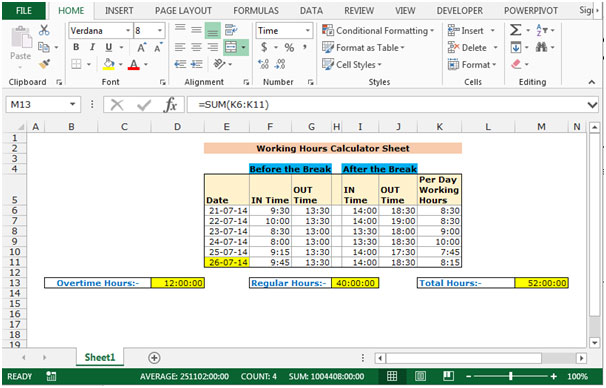
Task: Expand the Name Box dropdown arrow
Action: [72, 104]
